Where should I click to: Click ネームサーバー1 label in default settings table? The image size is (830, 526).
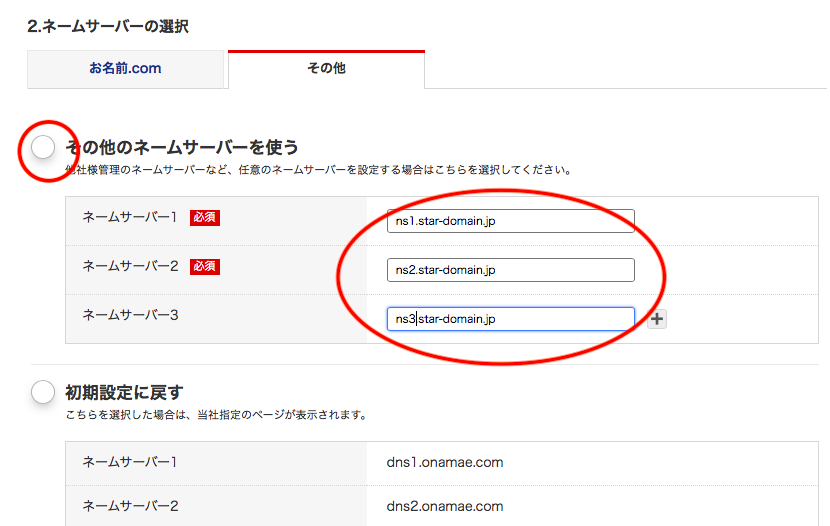[x=130, y=462]
